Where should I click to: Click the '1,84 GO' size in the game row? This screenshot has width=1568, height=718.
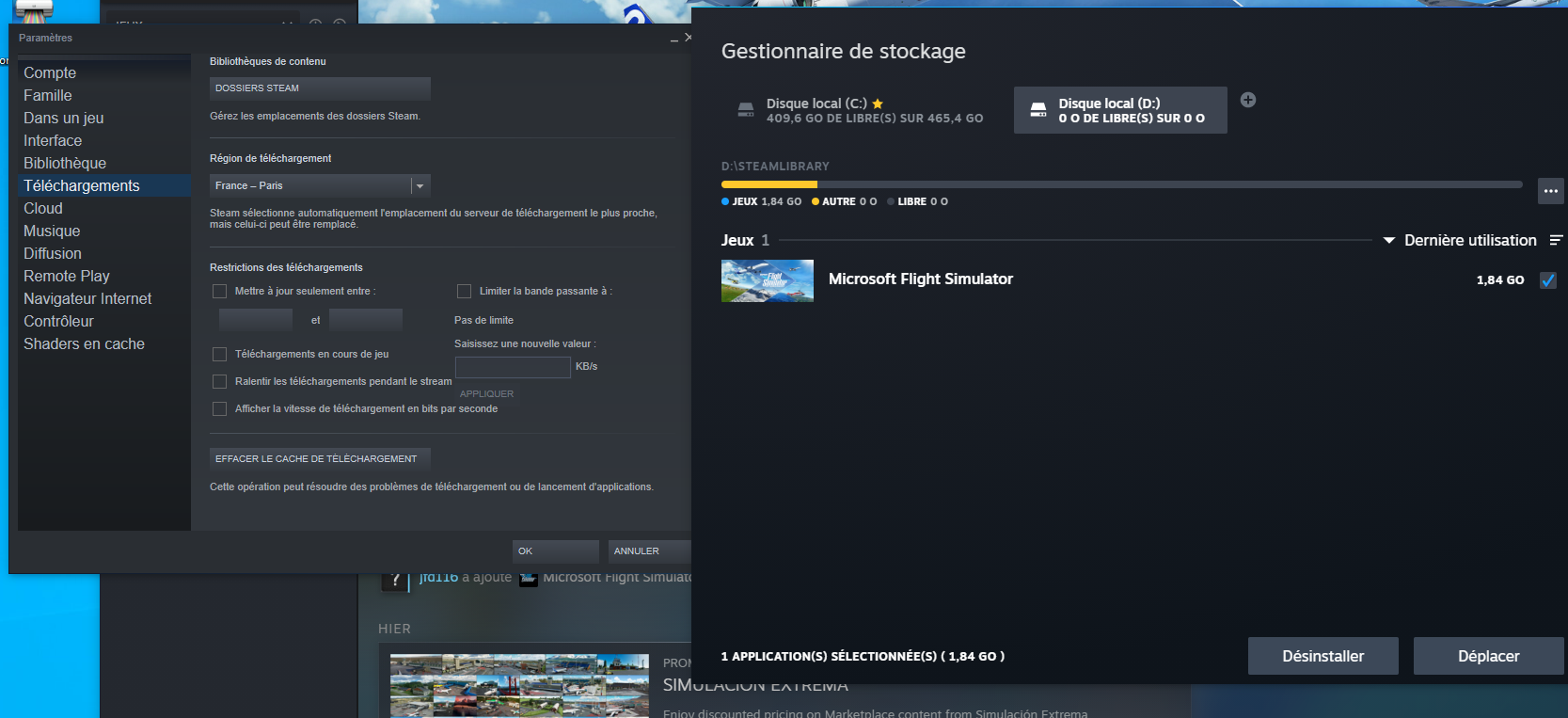pos(1500,280)
